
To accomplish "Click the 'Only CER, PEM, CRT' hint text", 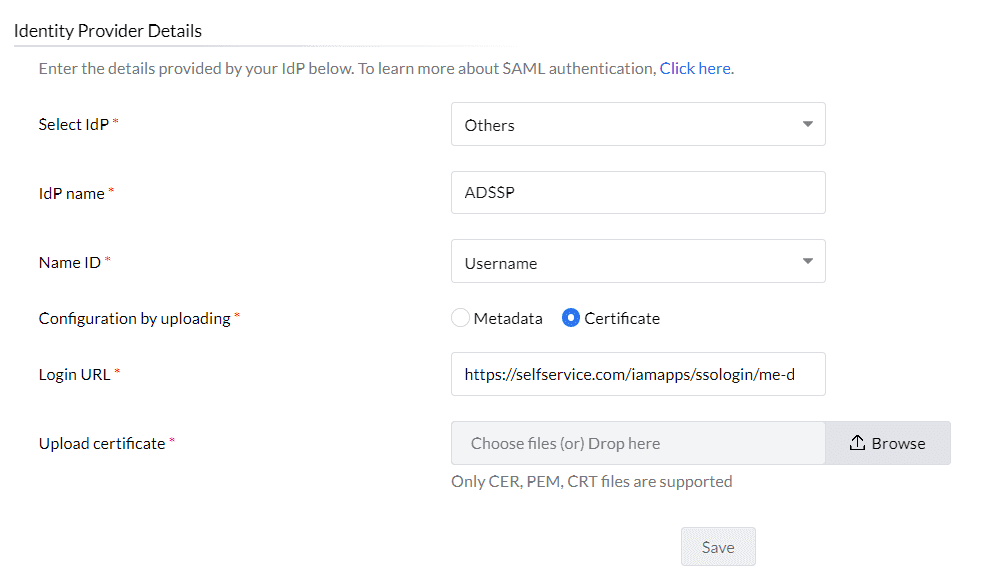I will (592, 481).
